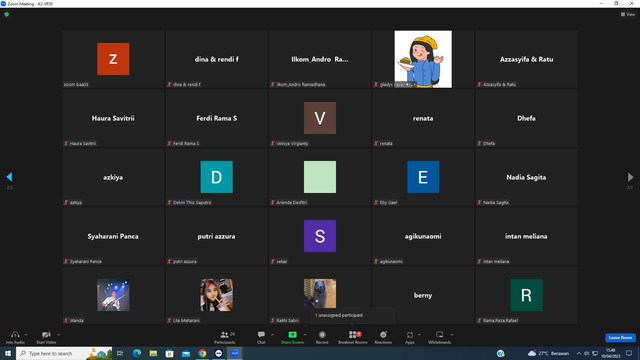
Task: Select the berny participant tile
Action: [423, 295]
